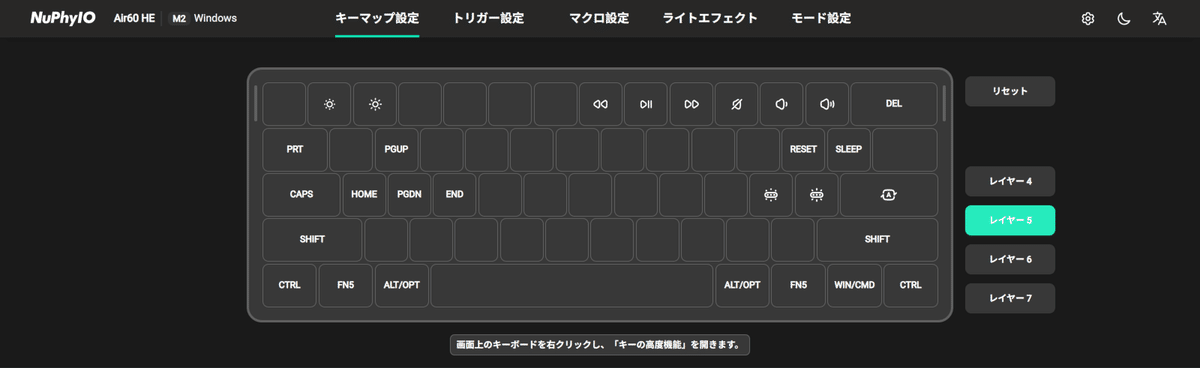This screenshot has height=368, width=1200.
Task: Select the ALT/OPT key right of spacebar
Action: (x=742, y=285)
